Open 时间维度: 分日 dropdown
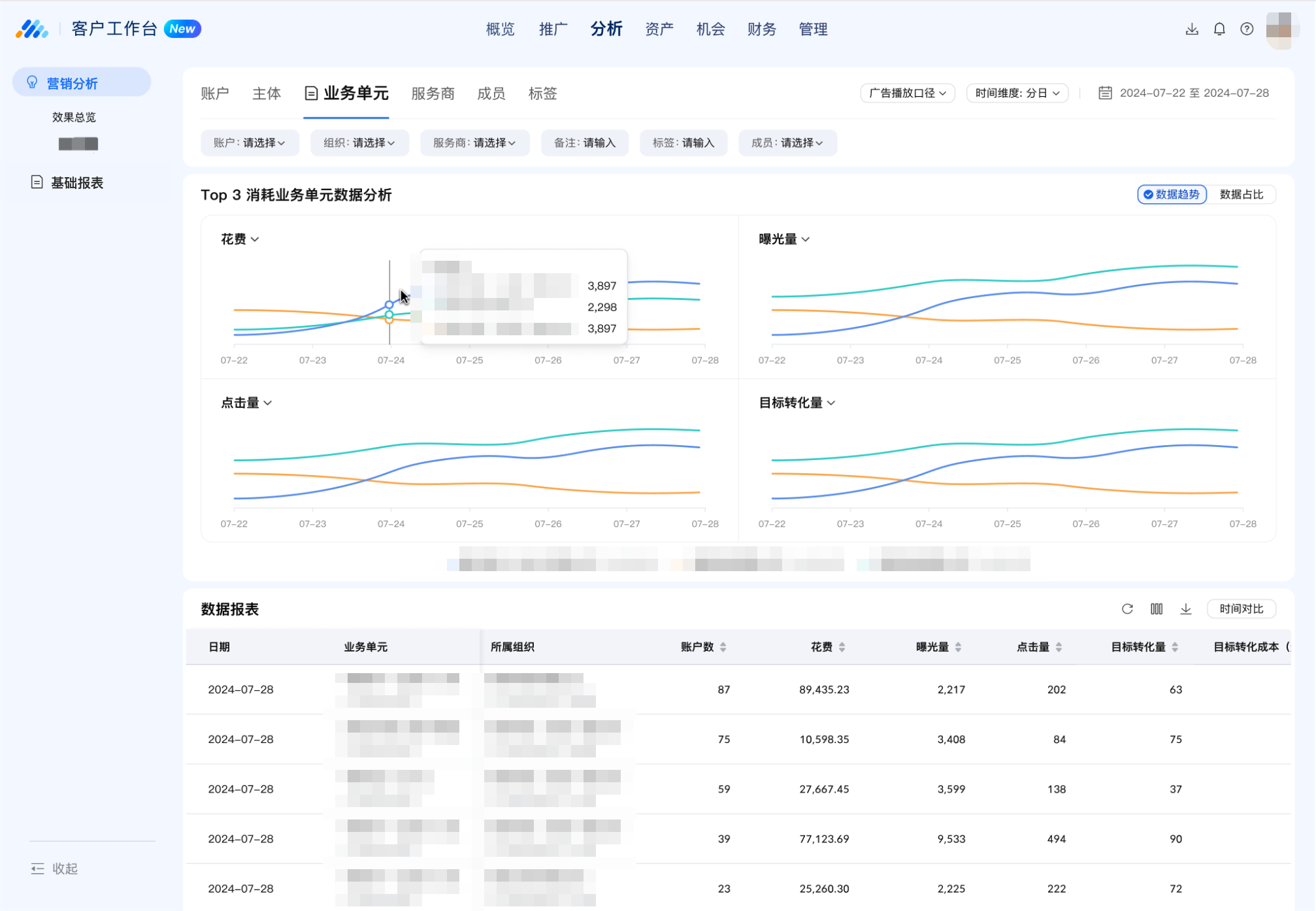This screenshot has width=1316, height=911. coord(1017,93)
